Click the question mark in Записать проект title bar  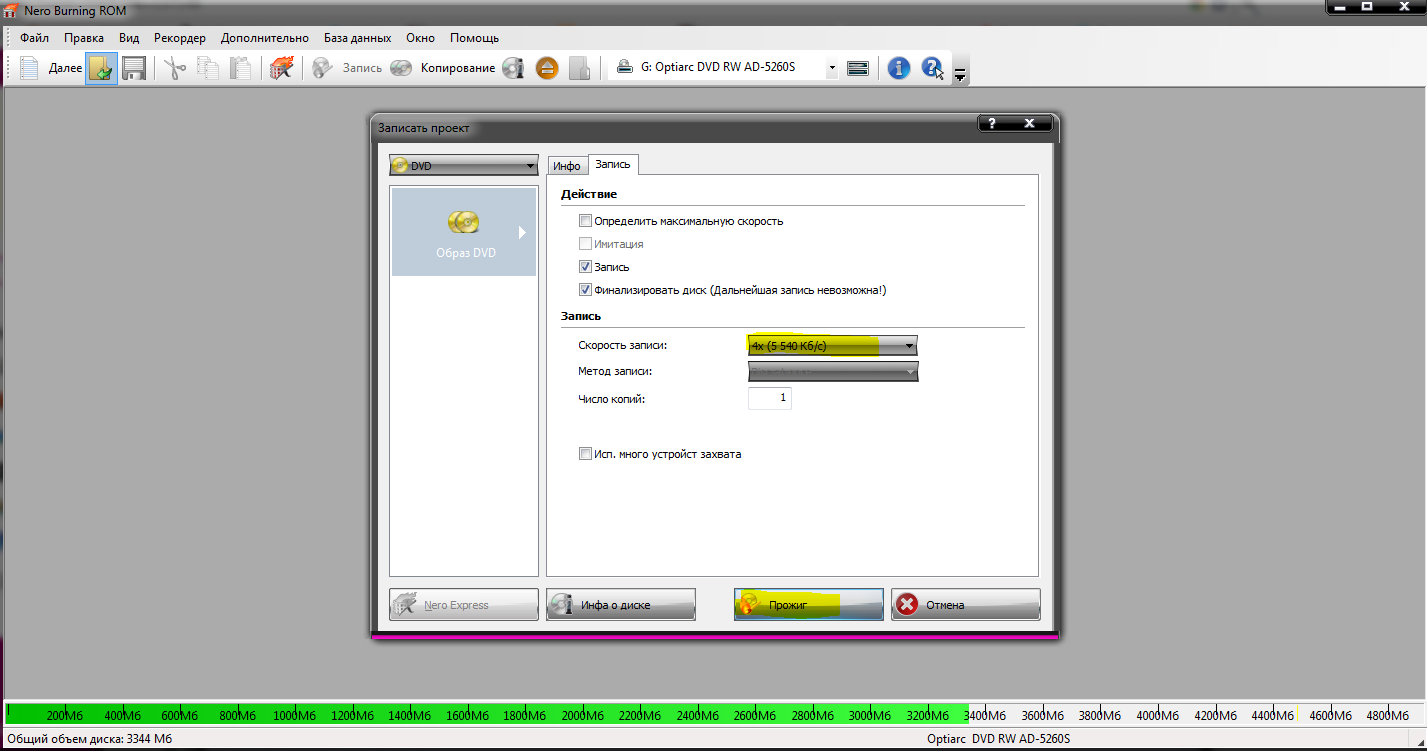(x=991, y=124)
